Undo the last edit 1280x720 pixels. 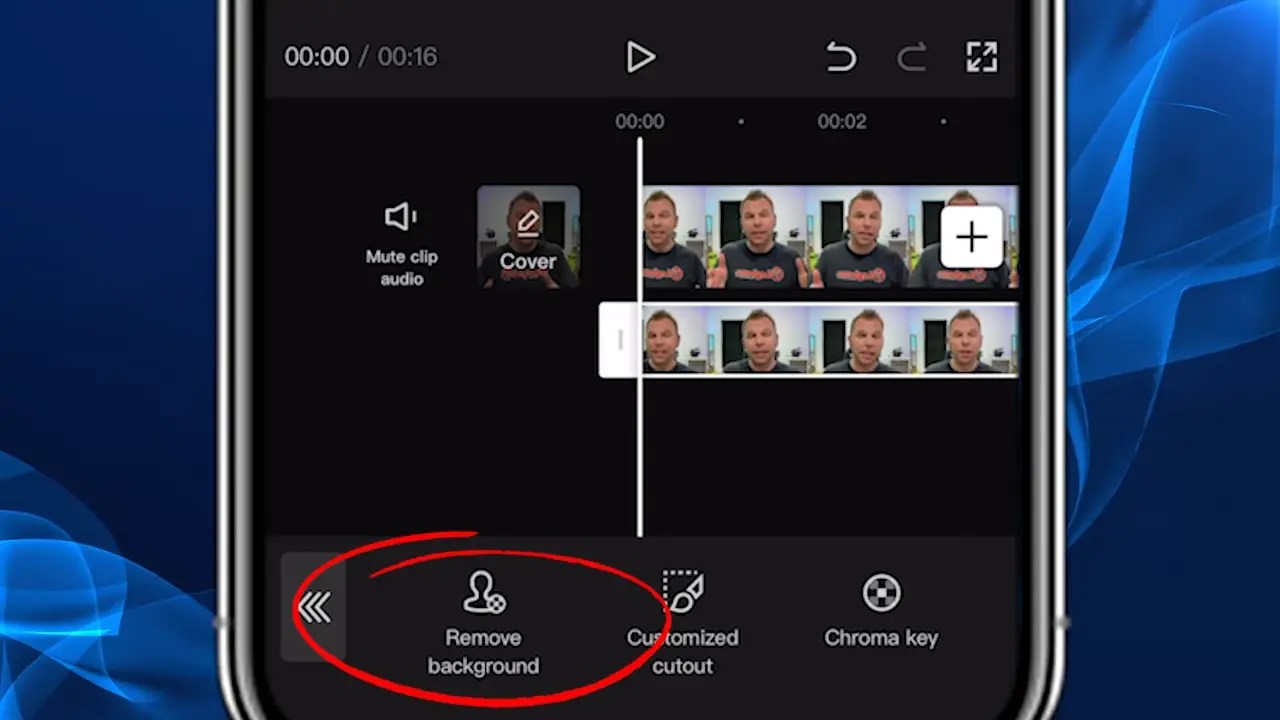[841, 57]
